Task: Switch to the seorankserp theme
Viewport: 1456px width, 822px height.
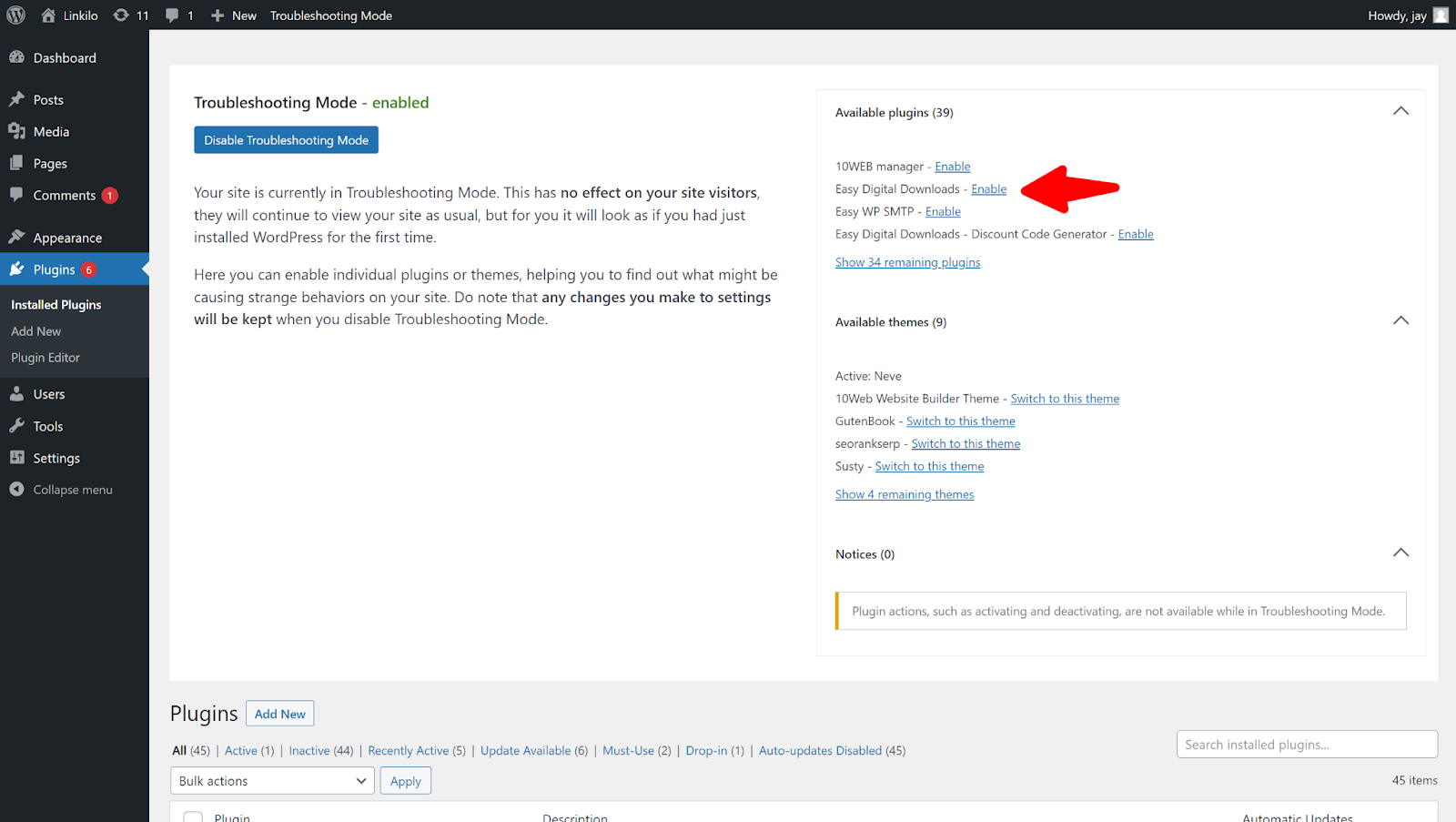Action: coord(966,444)
